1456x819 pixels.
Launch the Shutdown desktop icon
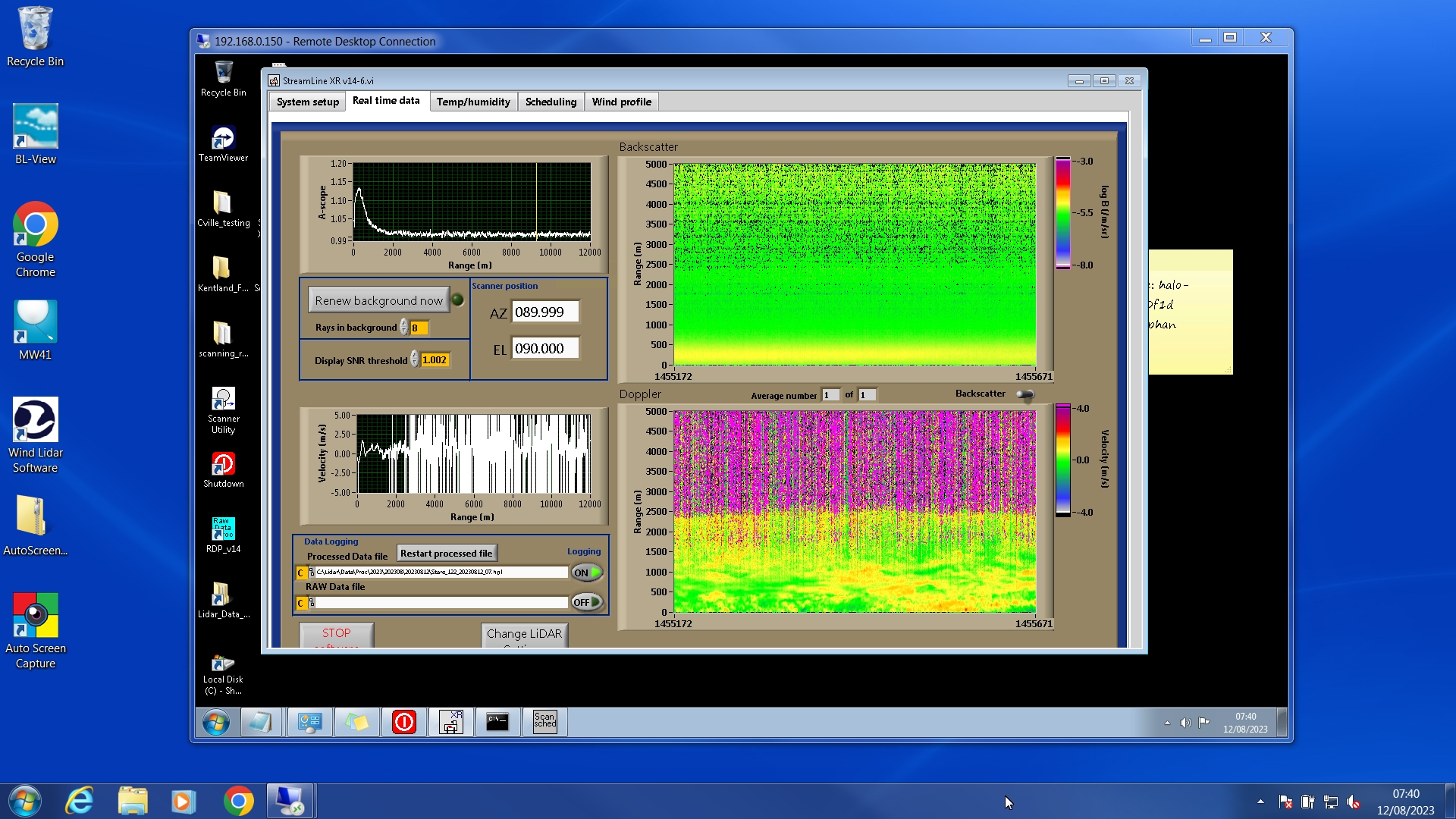223,464
